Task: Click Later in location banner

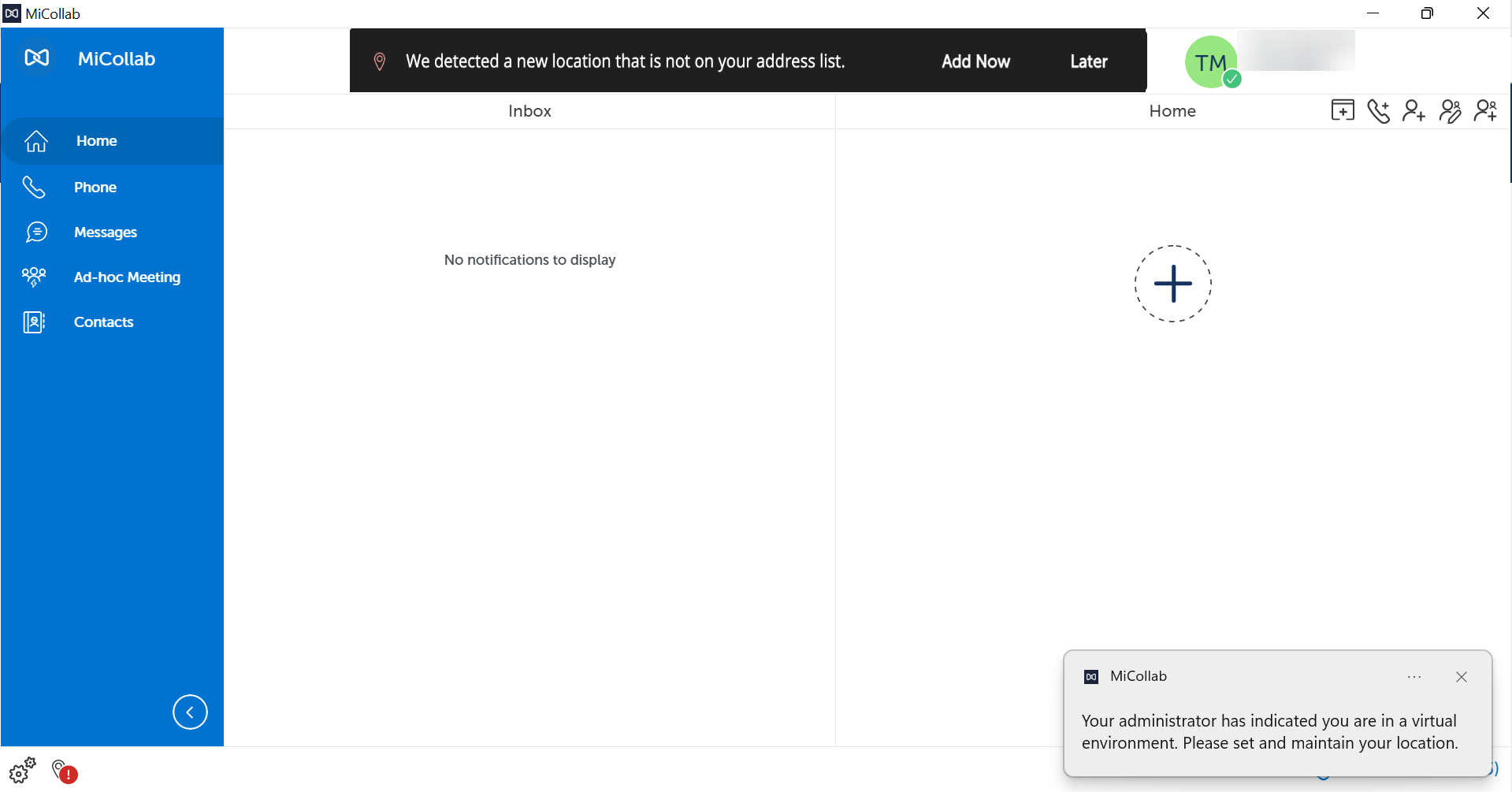Action: click(1088, 61)
